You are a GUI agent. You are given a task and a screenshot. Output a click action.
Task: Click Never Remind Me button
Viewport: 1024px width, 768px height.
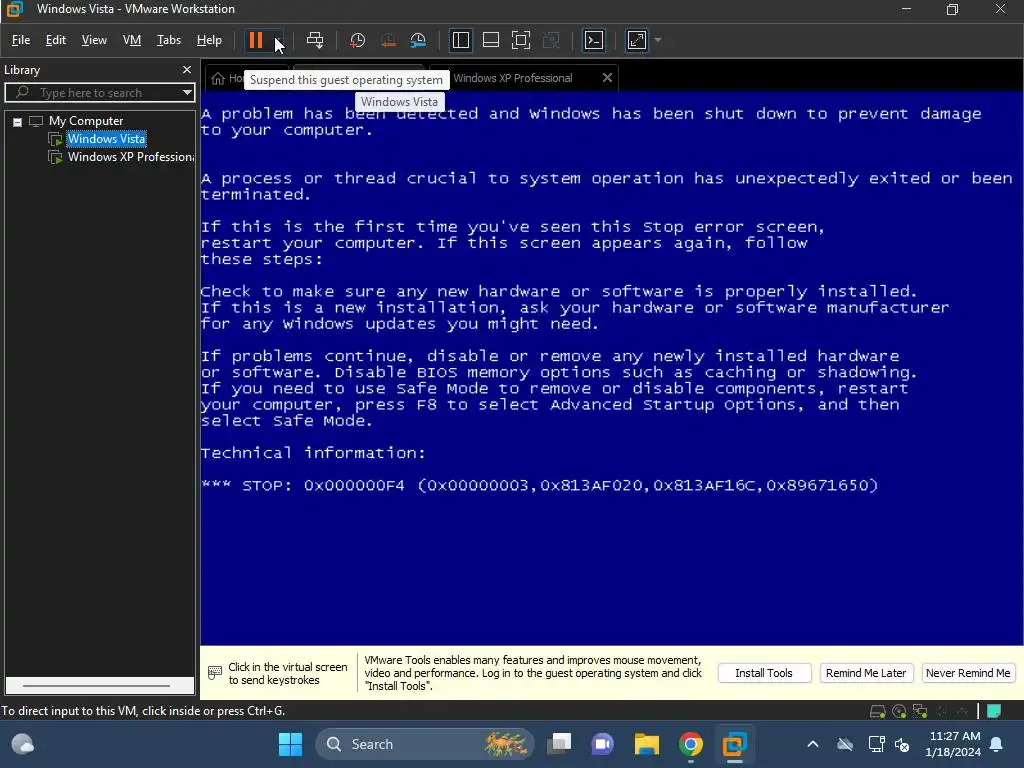(968, 673)
